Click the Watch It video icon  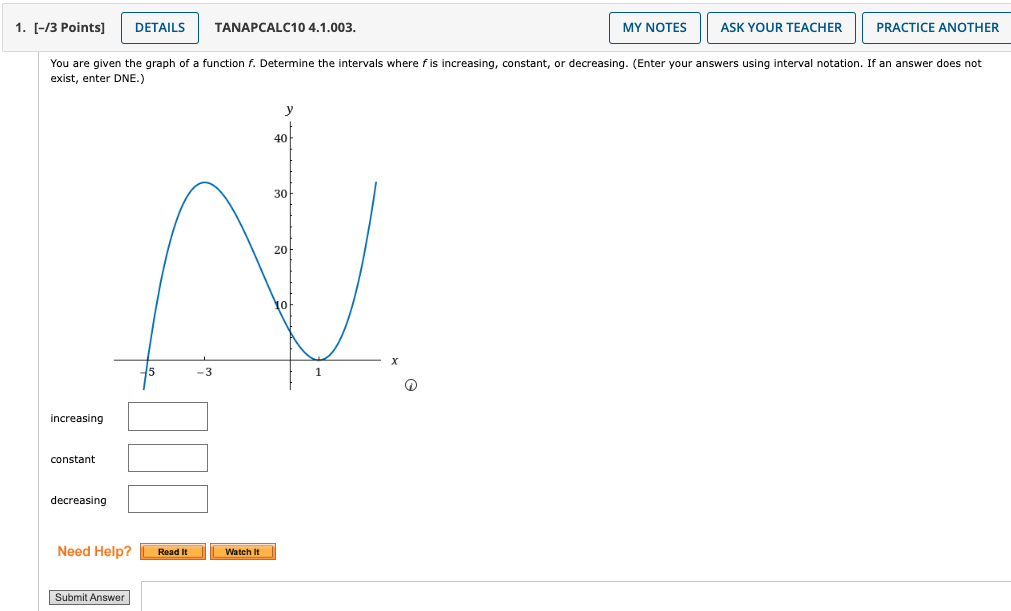pos(242,551)
